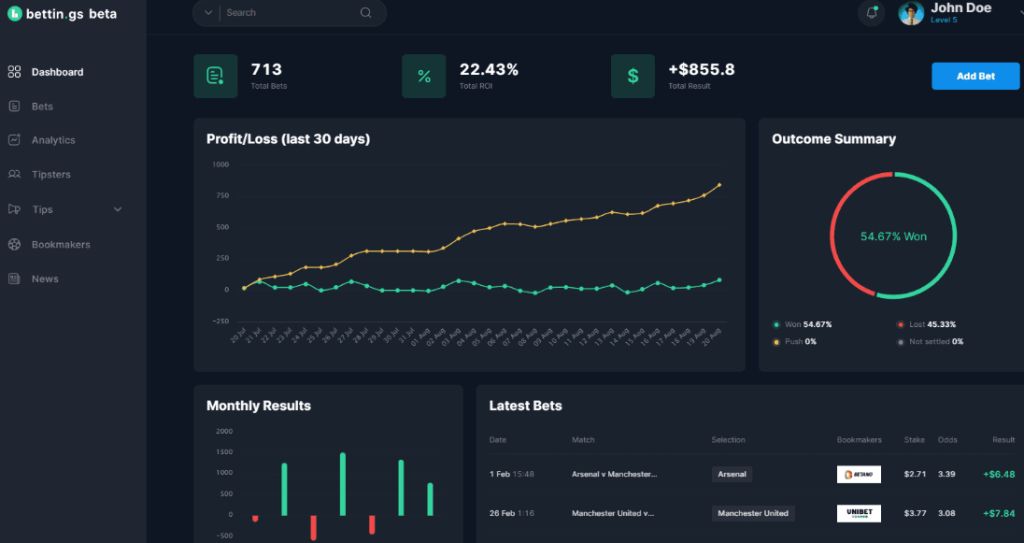Click the Dashboard grid icon in sidebar
This screenshot has width=1024, height=543.
[x=14, y=72]
